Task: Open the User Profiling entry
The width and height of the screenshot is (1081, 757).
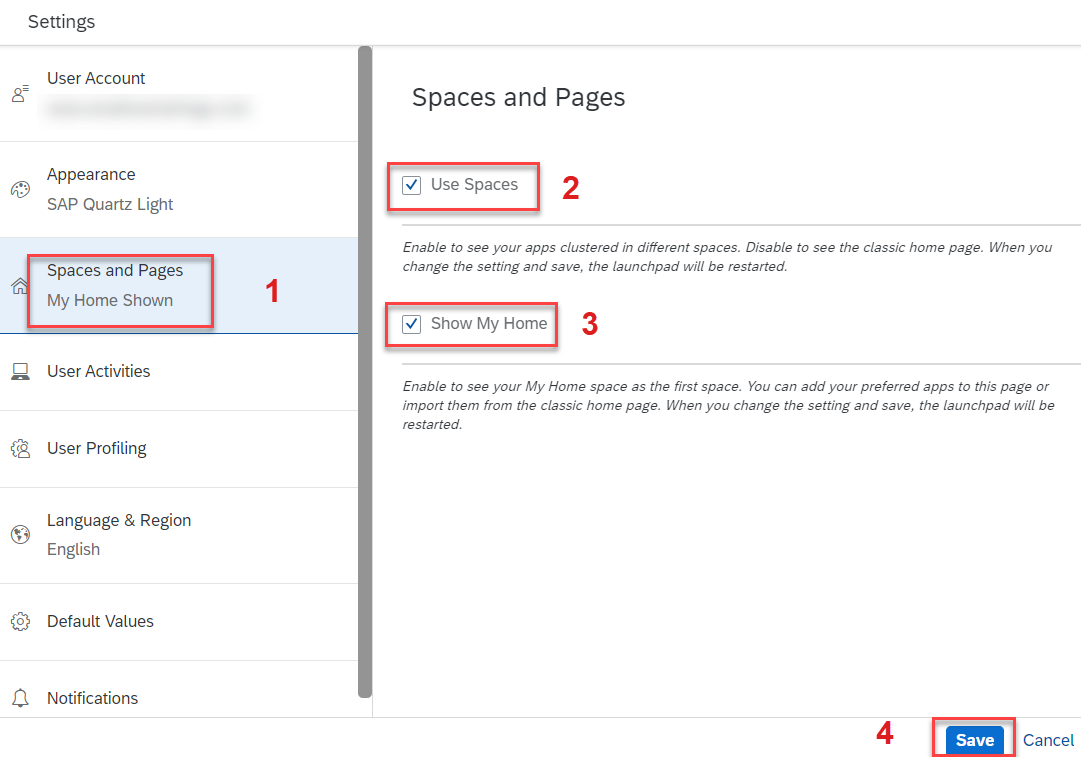Action: pyautogui.click(x=179, y=449)
